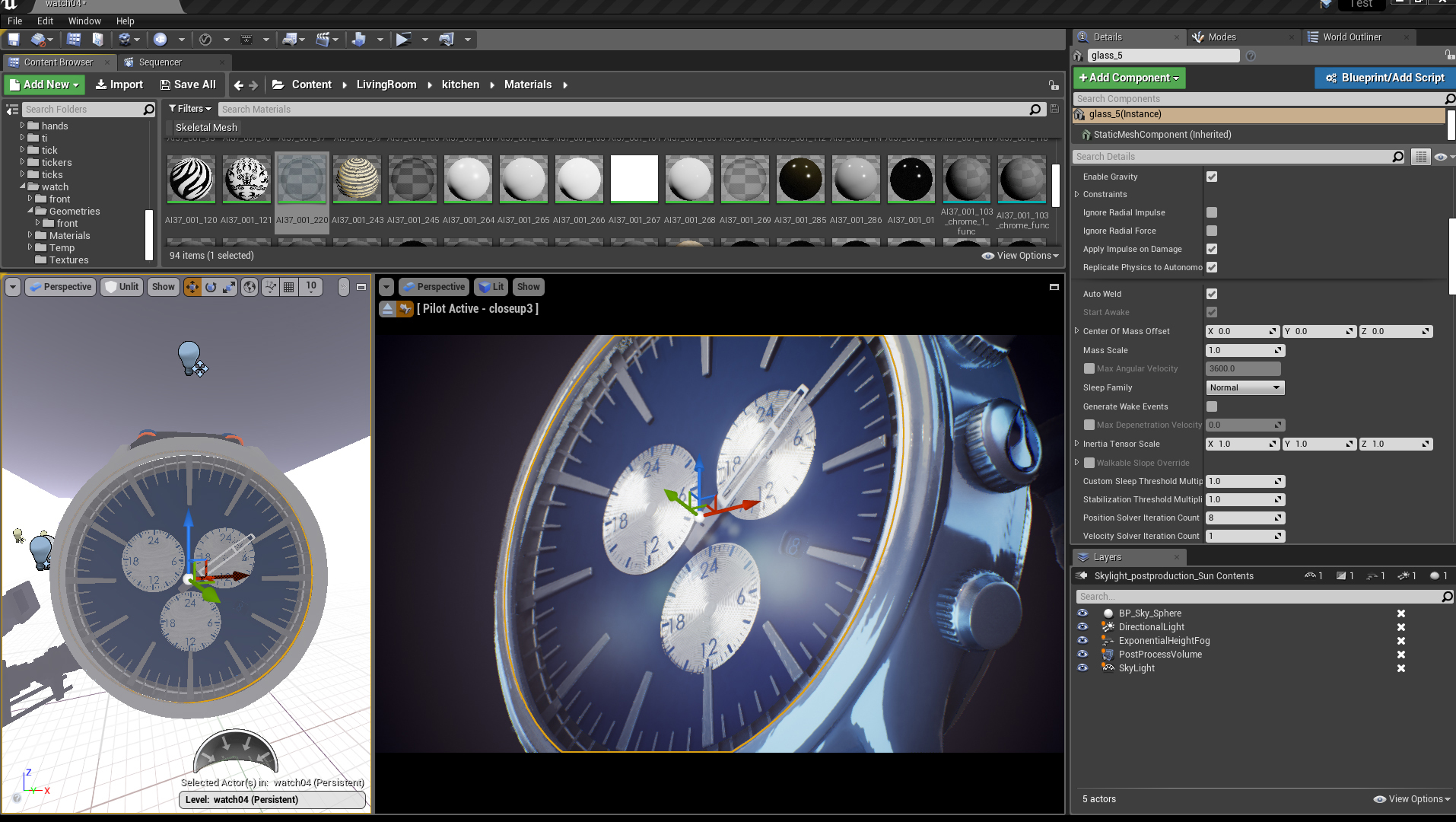Open the Sleep Family dropdown
This screenshot has width=1456, height=822.
[x=1245, y=387]
